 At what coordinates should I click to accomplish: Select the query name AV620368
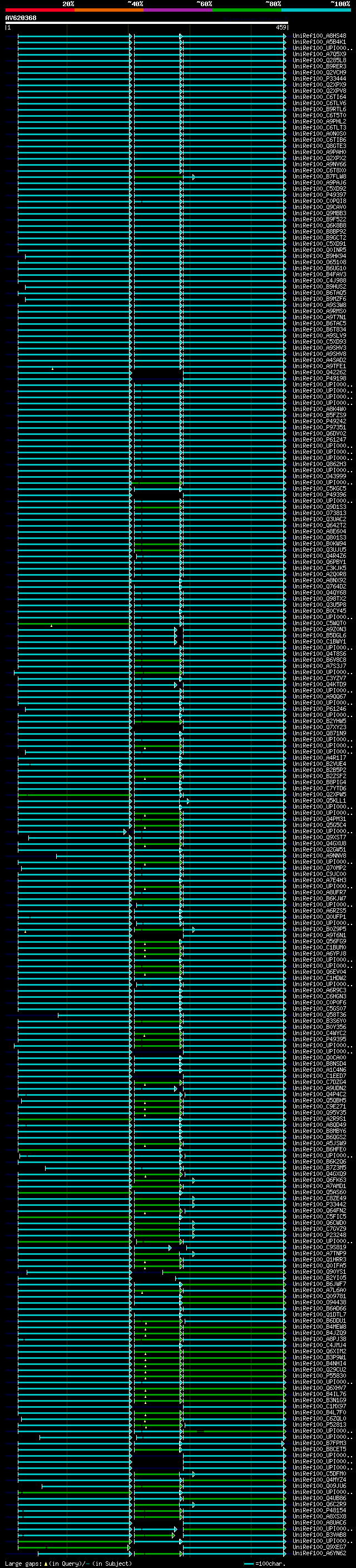[x=21, y=18]
